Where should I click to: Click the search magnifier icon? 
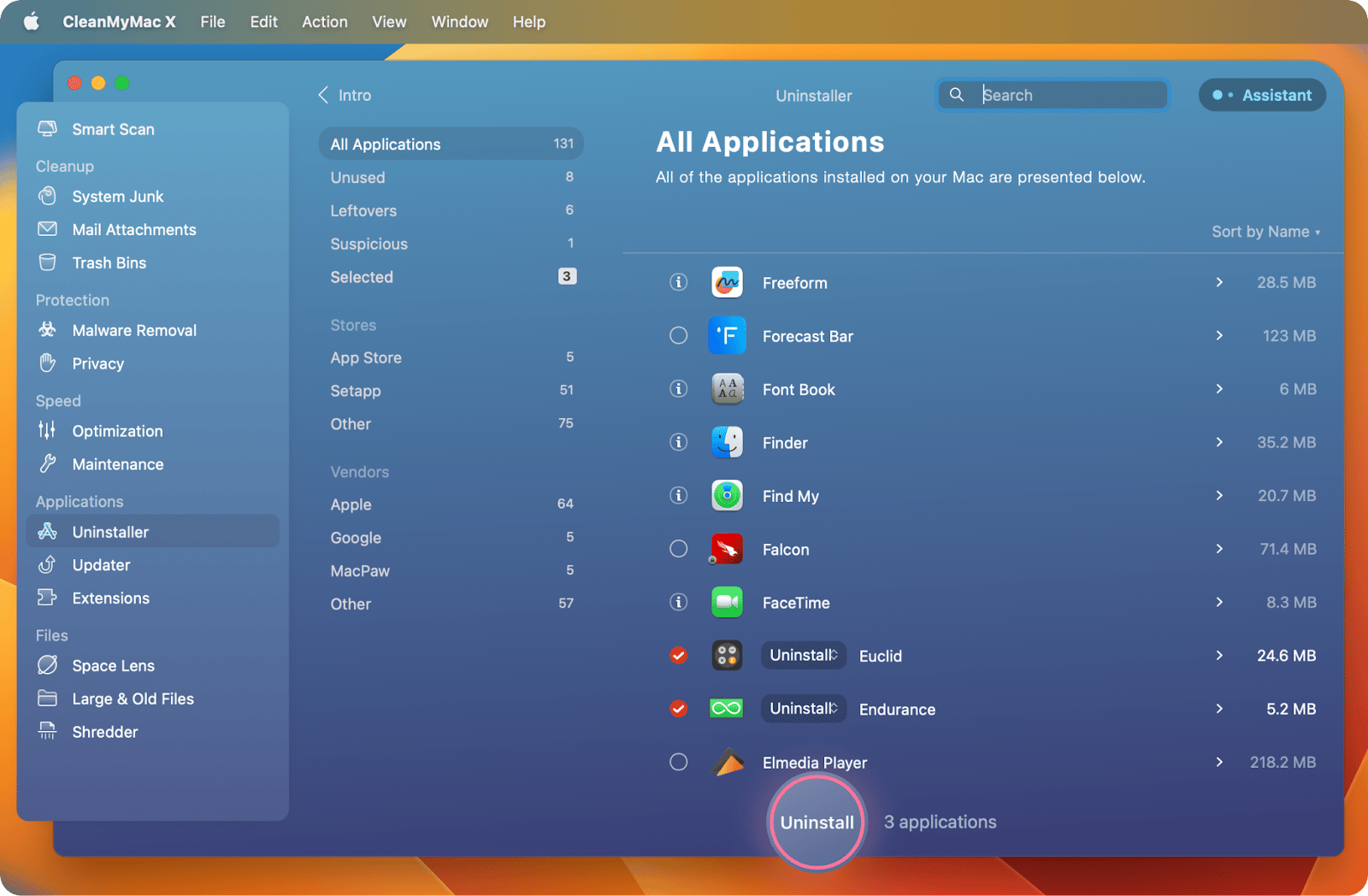click(x=957, y=95)
